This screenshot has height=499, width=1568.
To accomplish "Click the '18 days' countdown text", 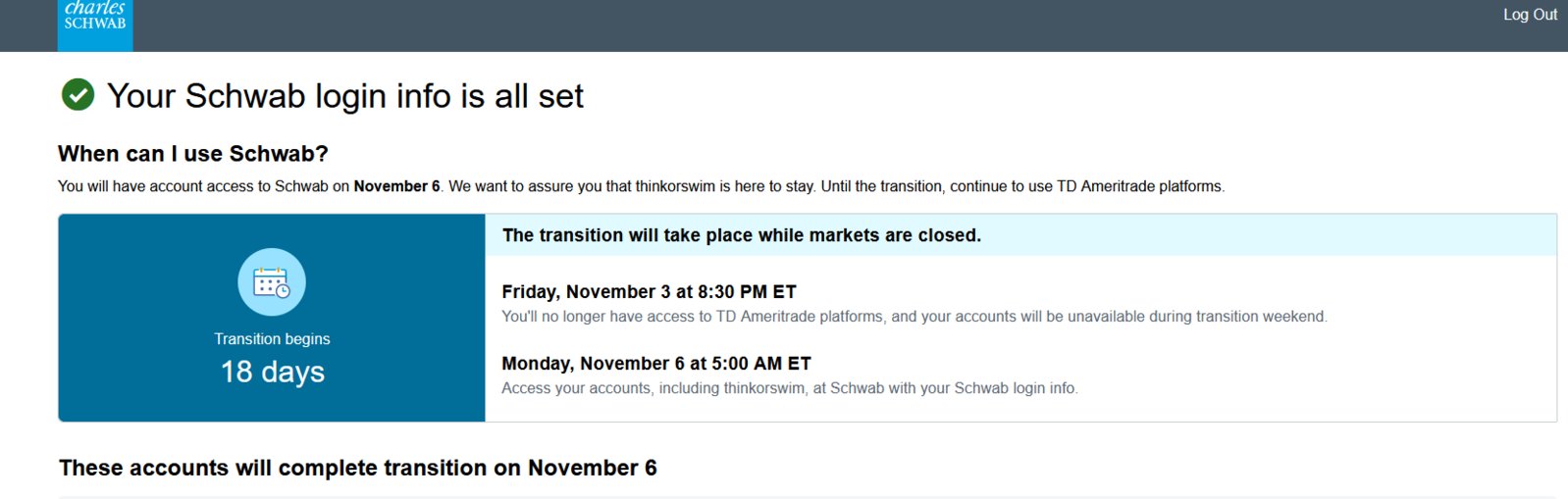I will 272,372.
